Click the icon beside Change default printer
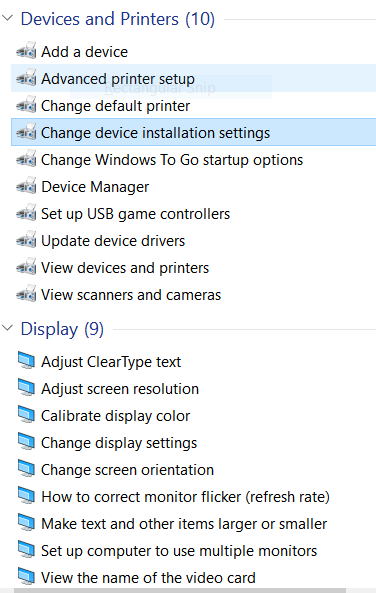The height and width of the screenshot is (593, 376). [x=26, y=105]
